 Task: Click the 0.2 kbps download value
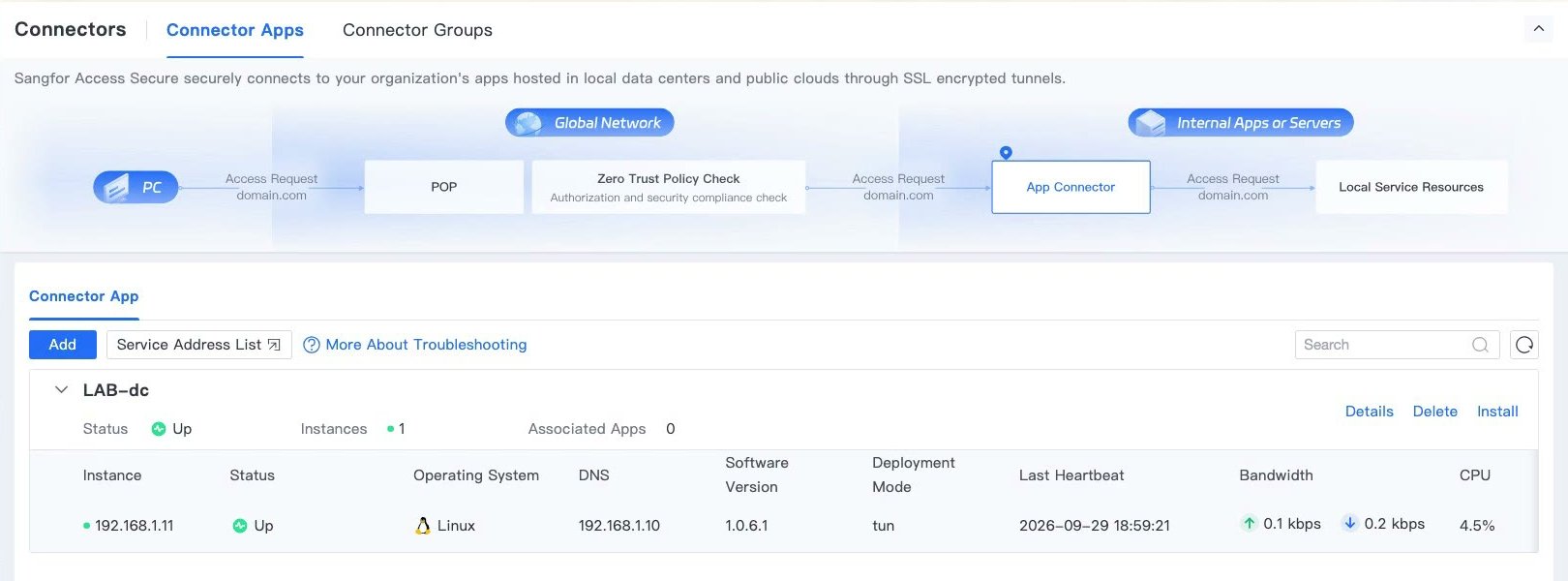[1395, 524]
